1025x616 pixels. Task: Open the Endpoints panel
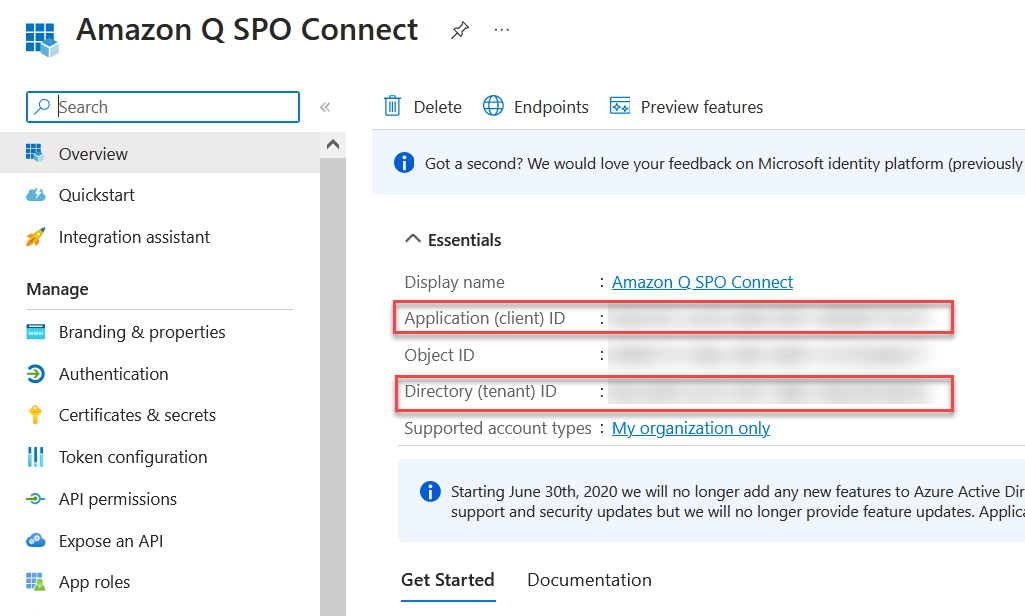tap(535, 106)
